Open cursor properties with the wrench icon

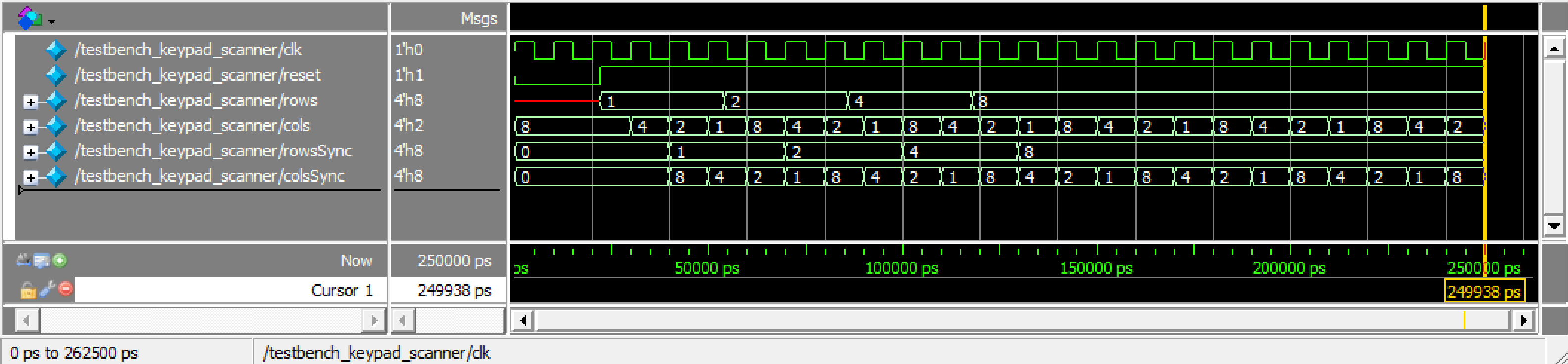47,289
